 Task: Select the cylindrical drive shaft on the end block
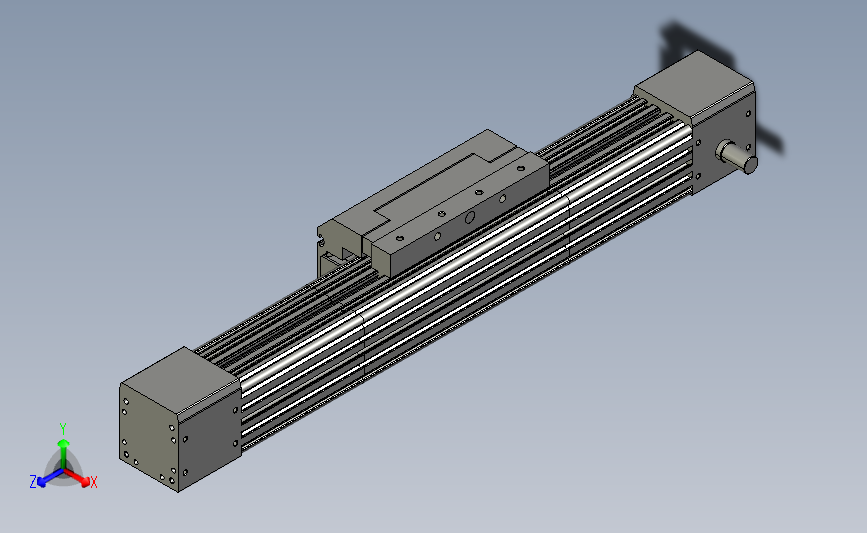point(737,157)
